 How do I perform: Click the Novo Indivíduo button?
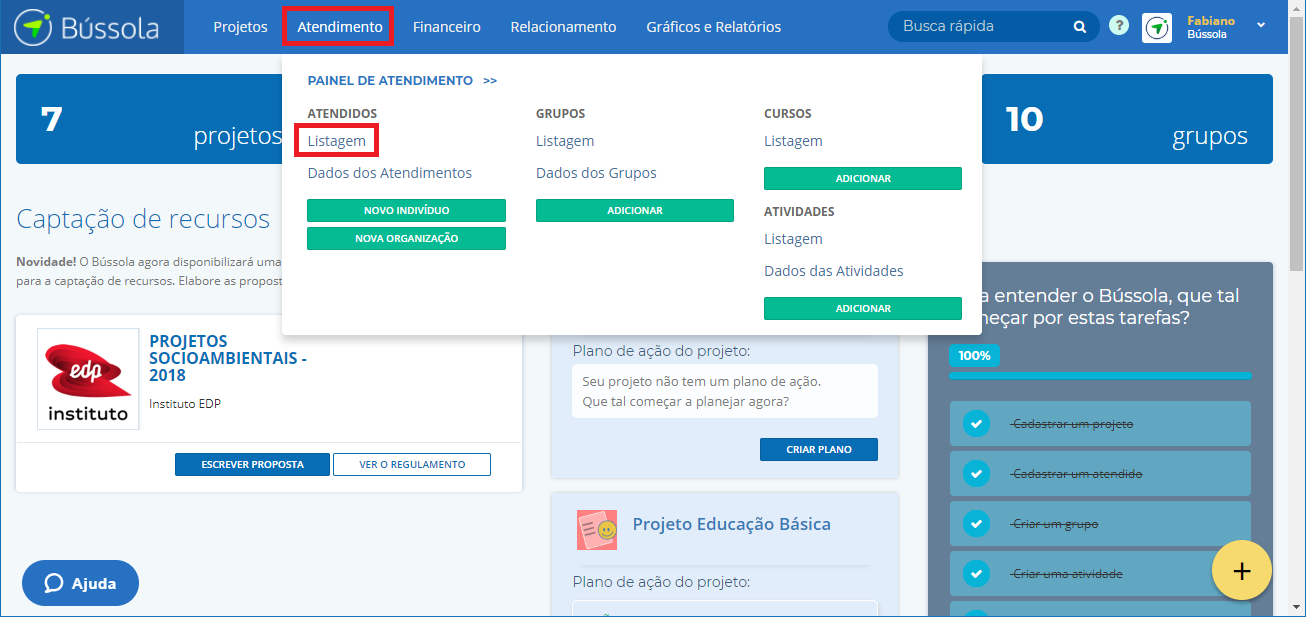click(x=406, y=211)
